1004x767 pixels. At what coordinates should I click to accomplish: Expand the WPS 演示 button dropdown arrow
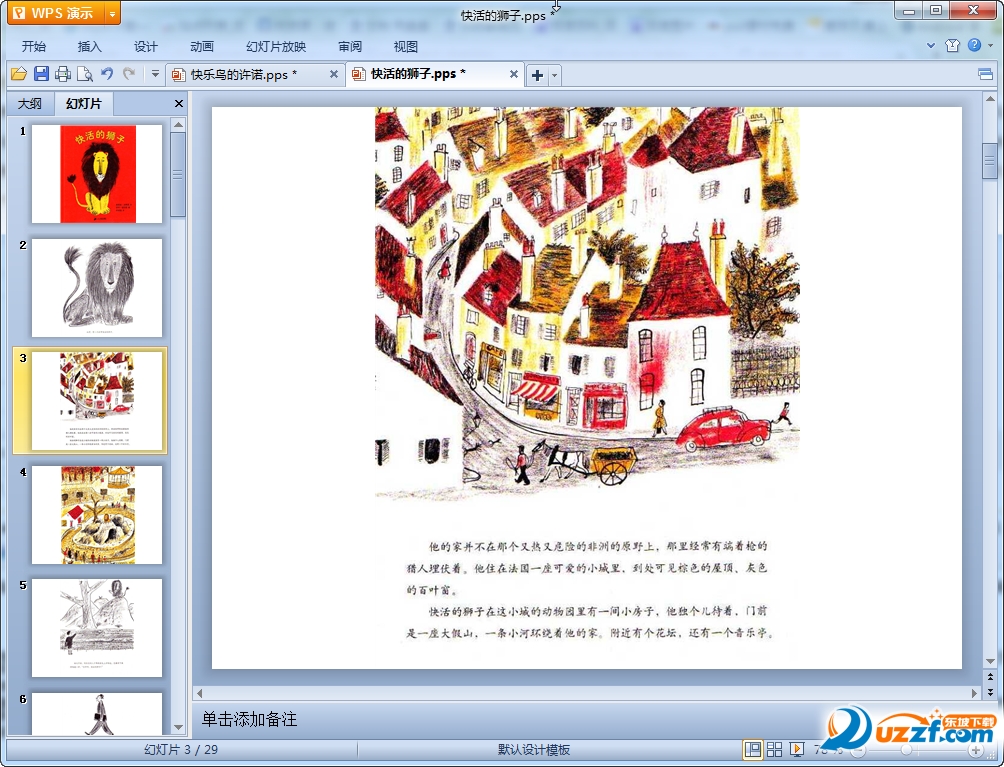click(x=112, y=13)
